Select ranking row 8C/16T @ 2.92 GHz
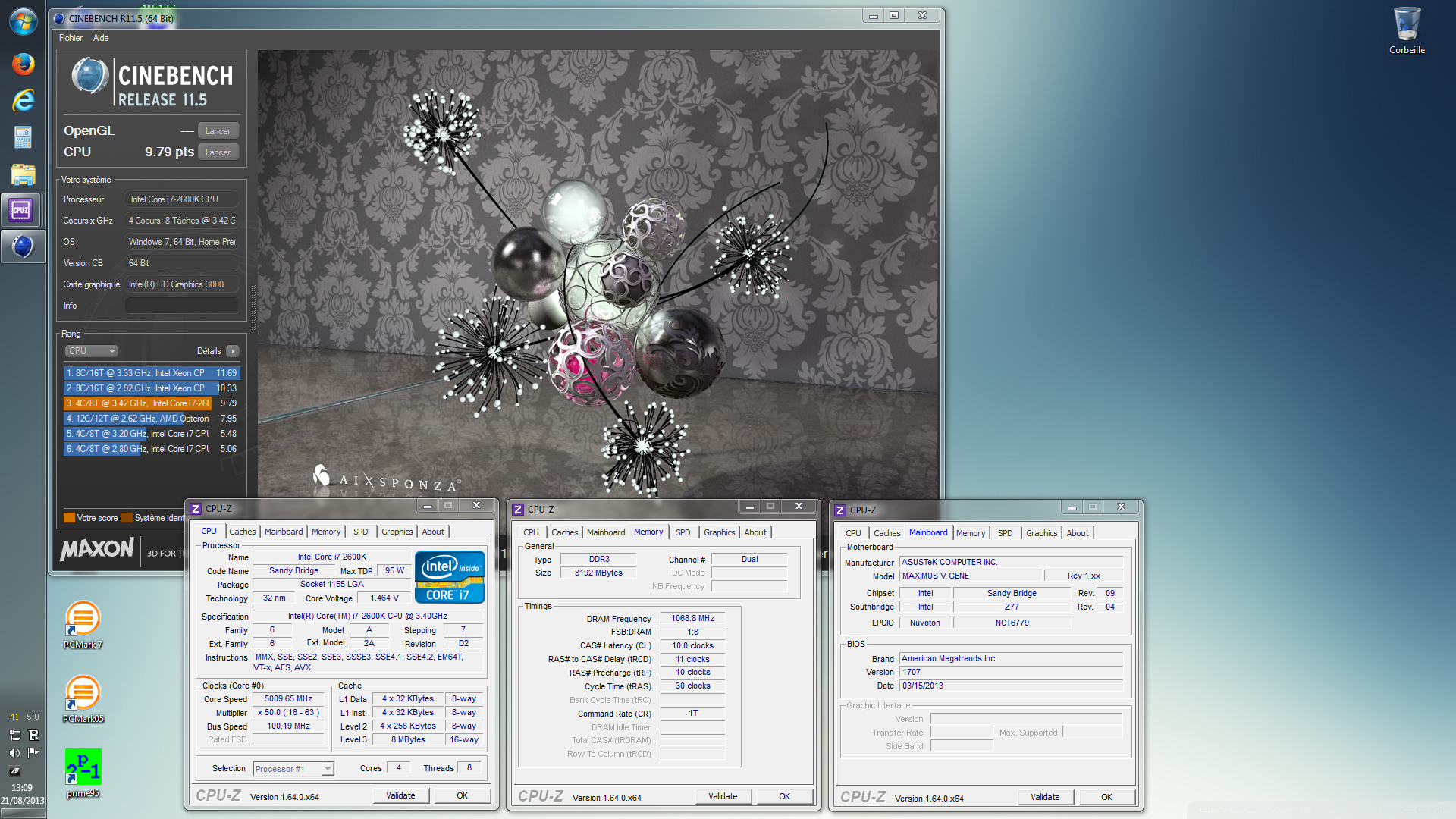Image resolution: width=1456 pixels, height=819 pixels. (152, 388)
